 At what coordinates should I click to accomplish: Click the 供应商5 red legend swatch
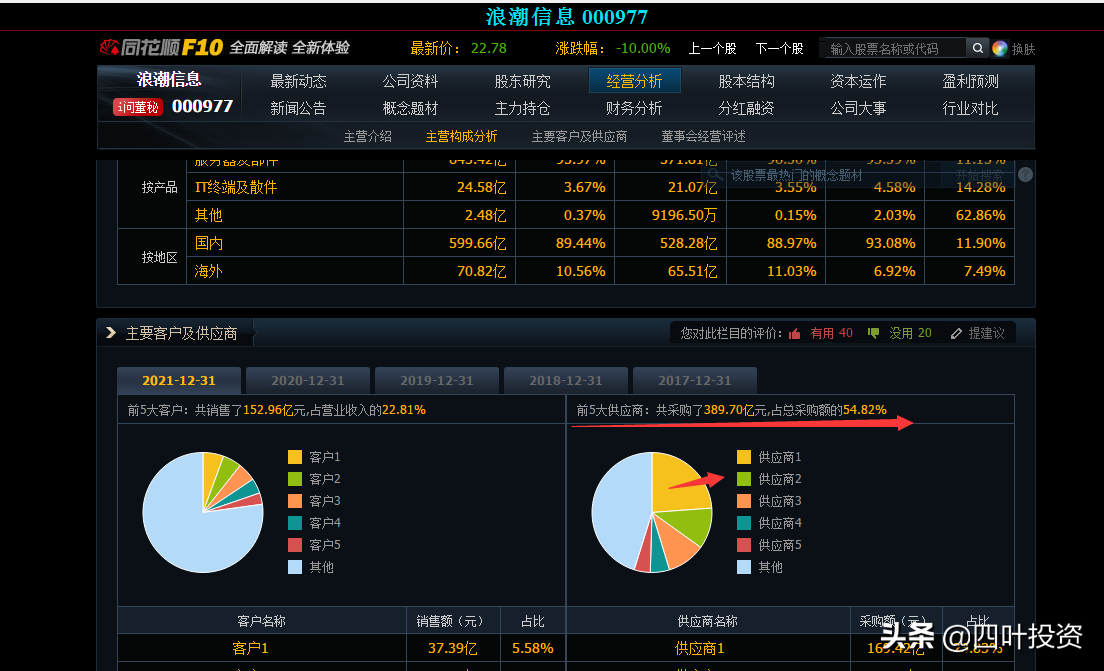pos(744,544)
